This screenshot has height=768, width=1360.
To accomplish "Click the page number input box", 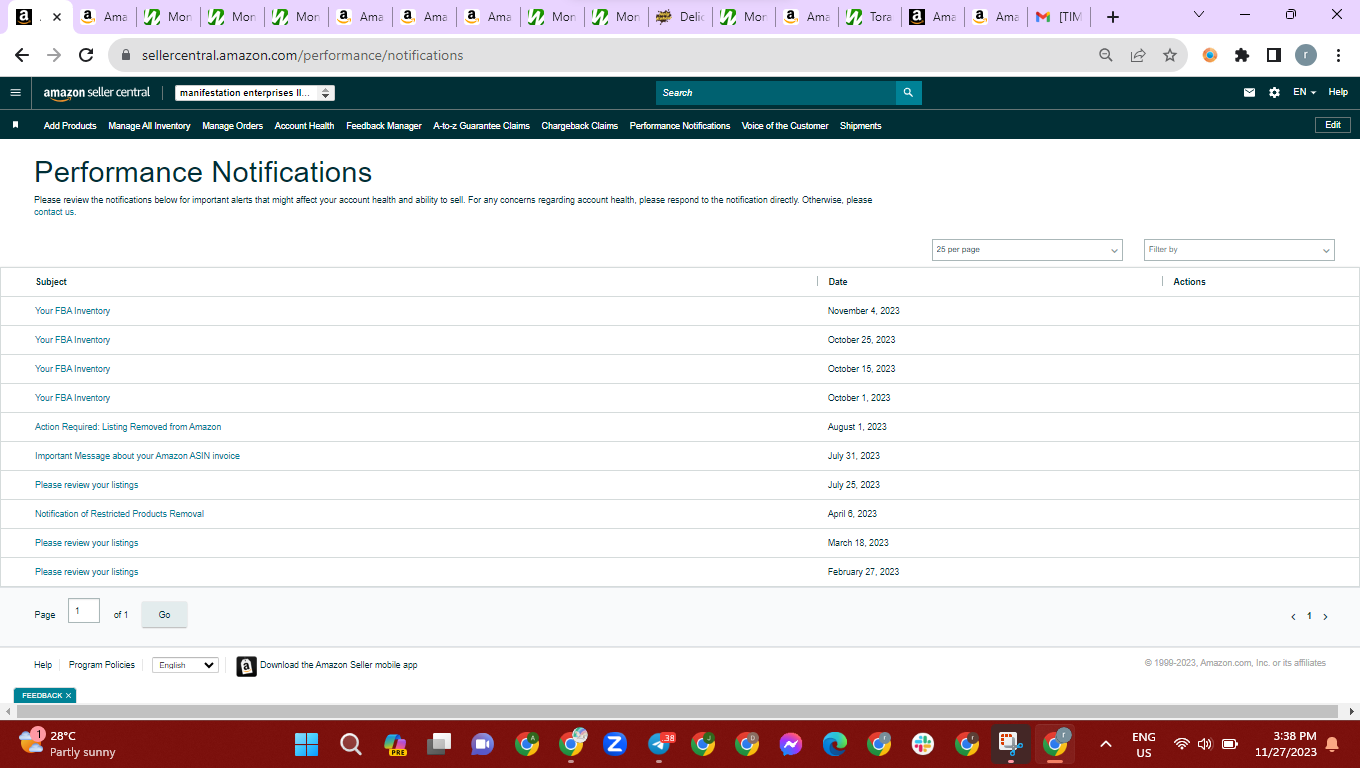I will [84, 611].
